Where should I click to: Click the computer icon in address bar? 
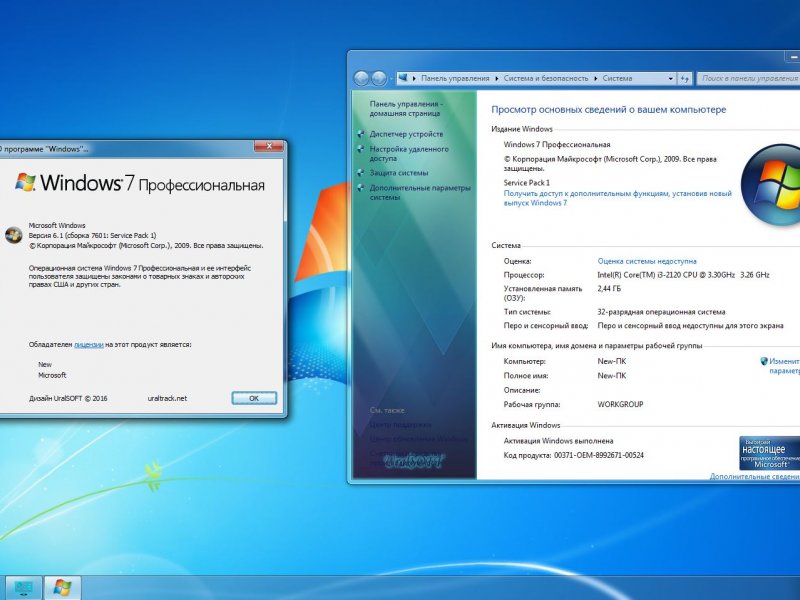[403, 78]
